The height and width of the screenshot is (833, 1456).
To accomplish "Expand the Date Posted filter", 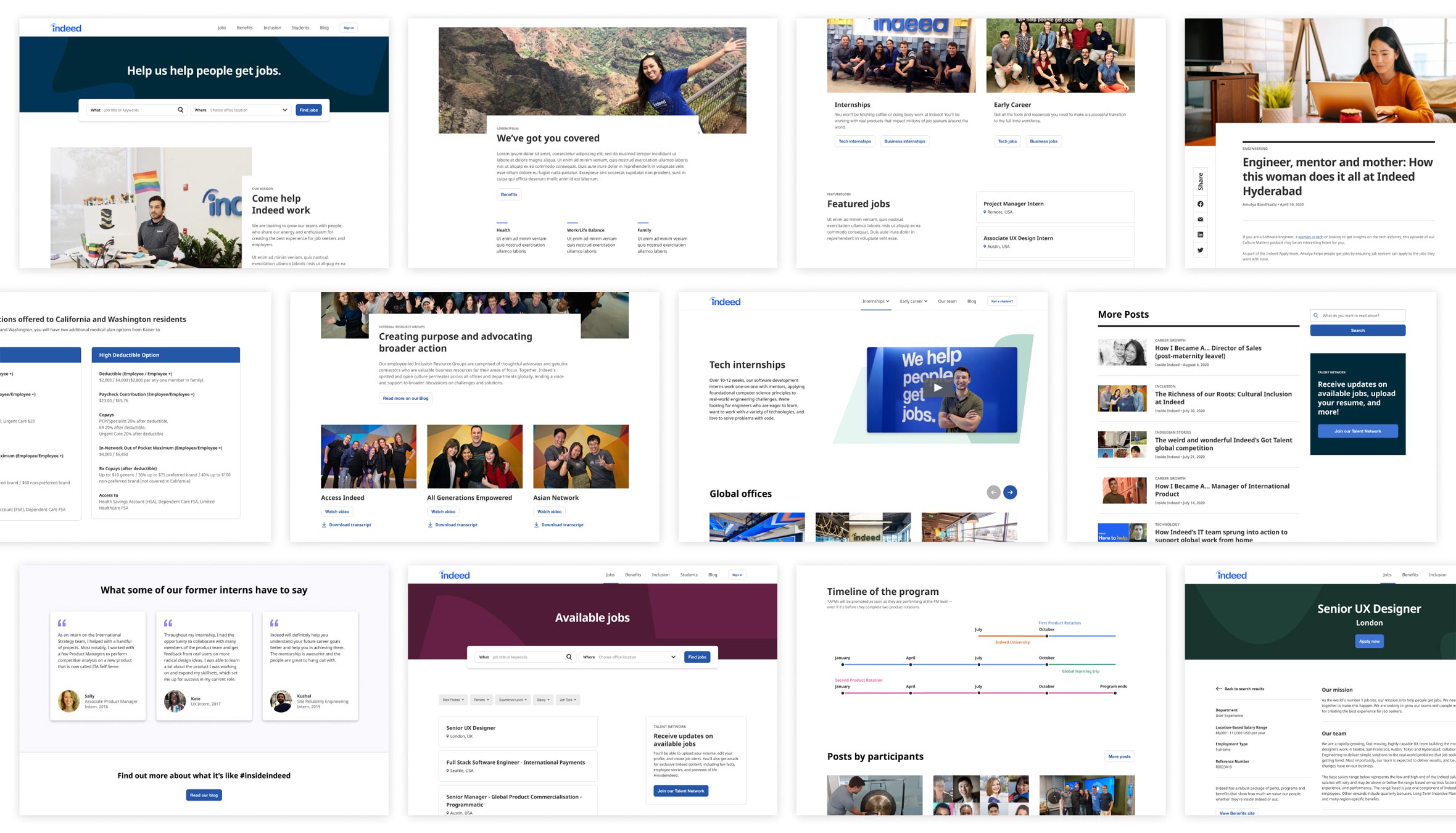I will [x=453, y=700].
